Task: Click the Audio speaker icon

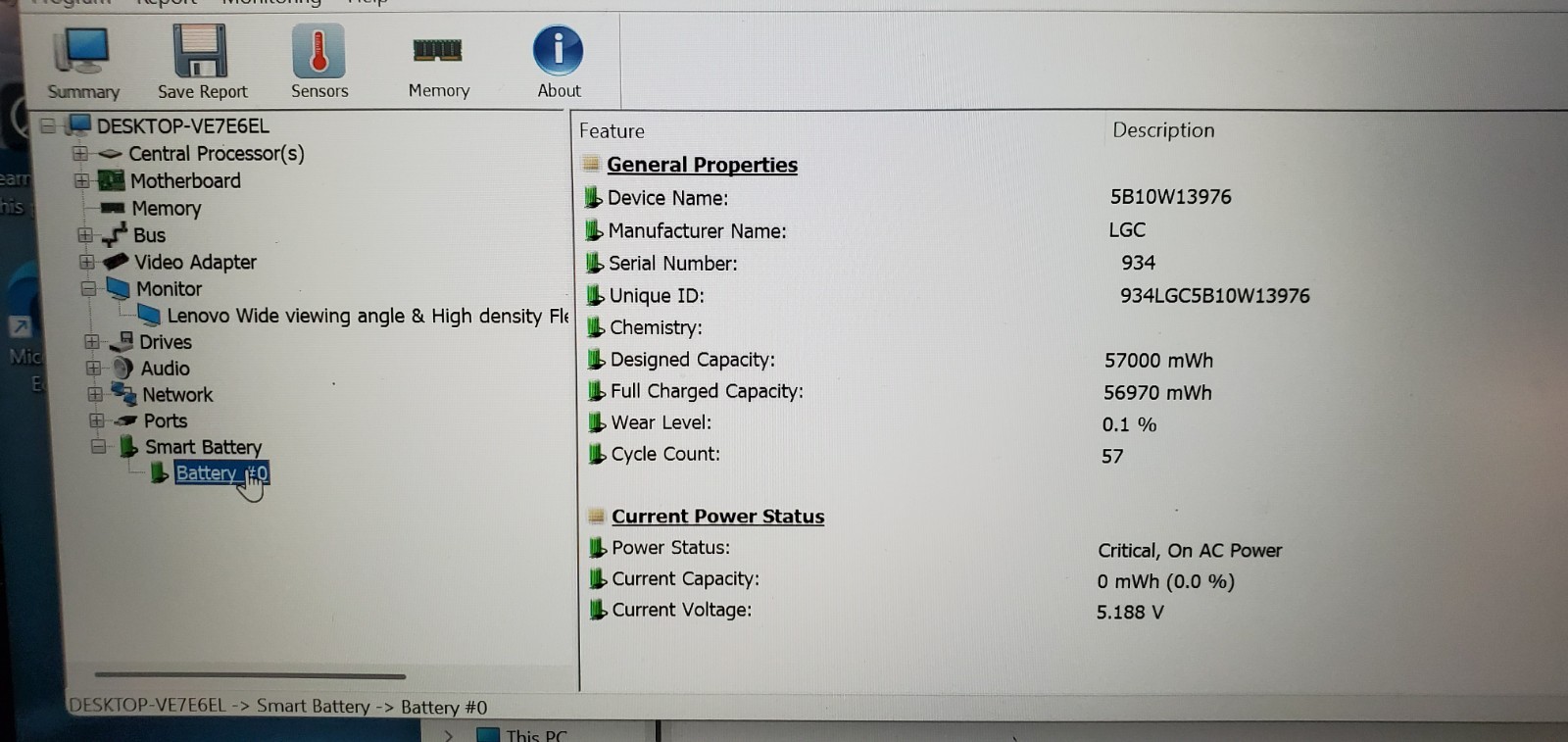Action: coord(122,368)
